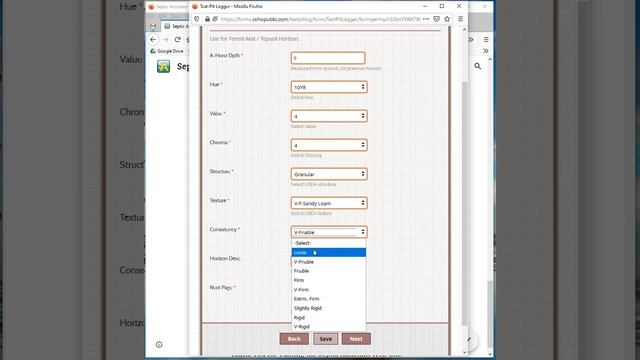Click the Forward arrow in background window
Viewport: 640px width, 360px height.
[x=165, y=40]
